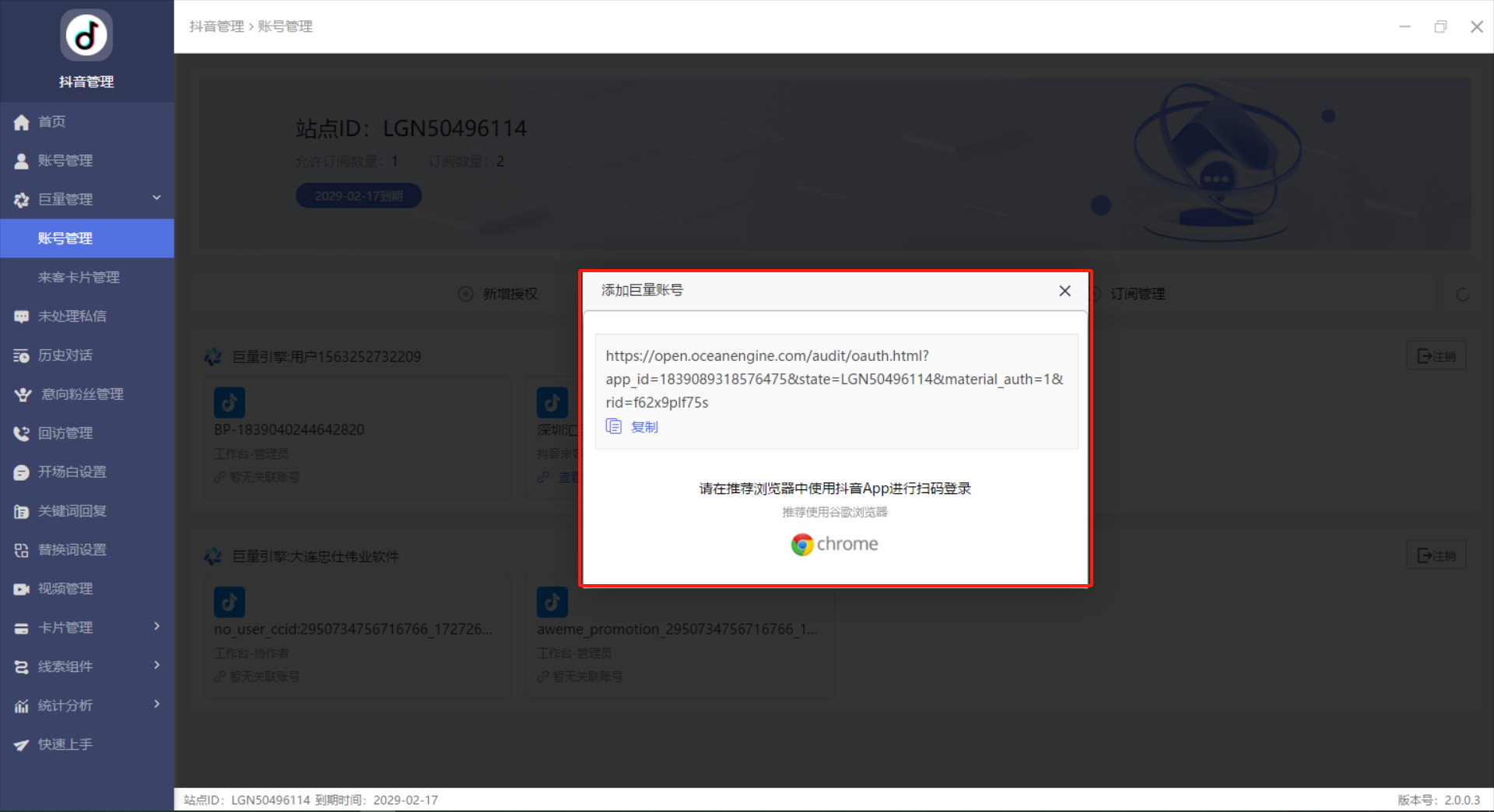Image resolution: width=1494 pixels, height=812 pixels.
Task: Select 来客卡片管理 in sidebar
Action: [79, 278]
